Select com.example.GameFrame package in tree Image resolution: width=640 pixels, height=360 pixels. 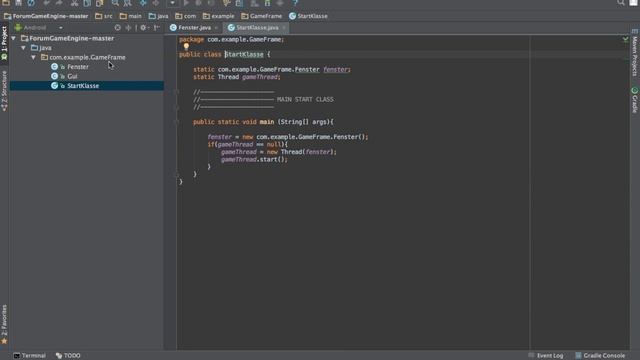87,58
